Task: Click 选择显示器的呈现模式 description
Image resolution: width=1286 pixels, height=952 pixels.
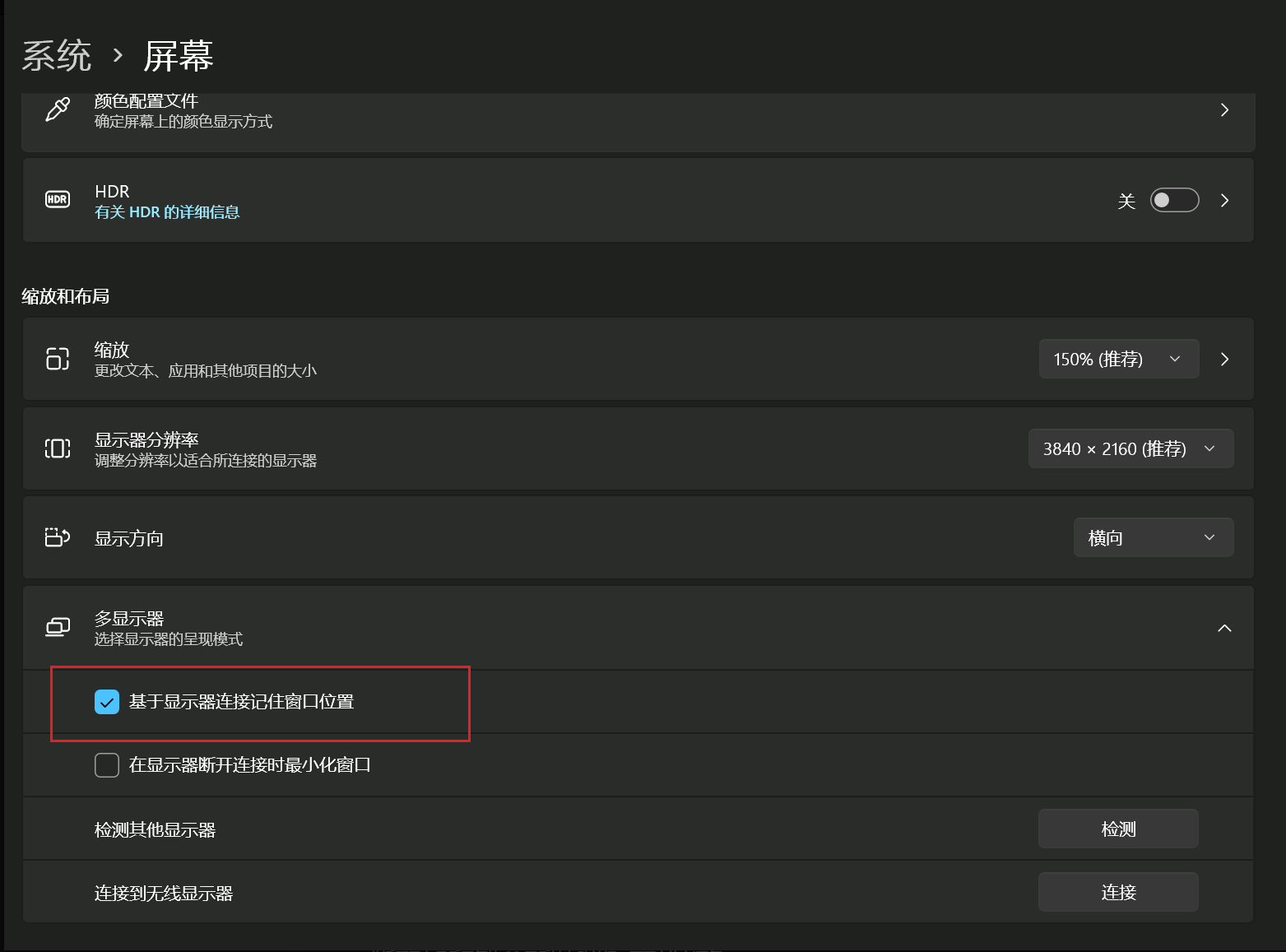Action: [169, 639]
